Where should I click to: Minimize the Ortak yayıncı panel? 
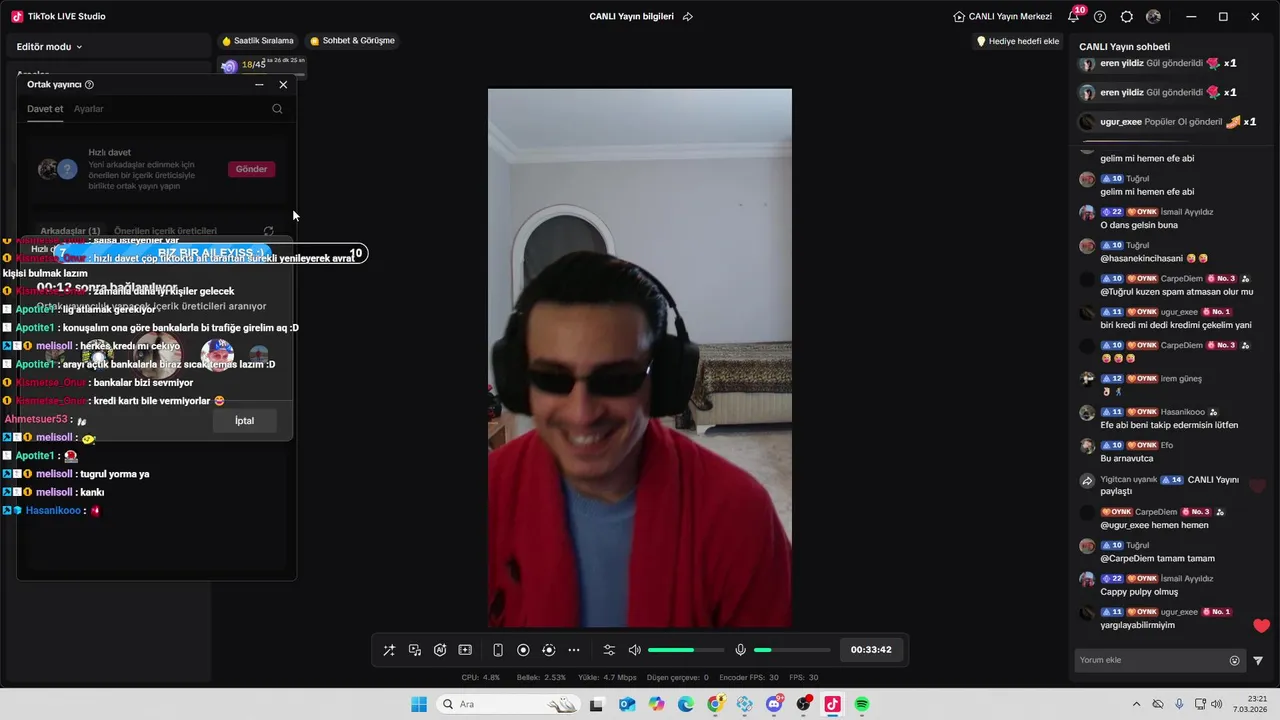[x=259, y=85]
